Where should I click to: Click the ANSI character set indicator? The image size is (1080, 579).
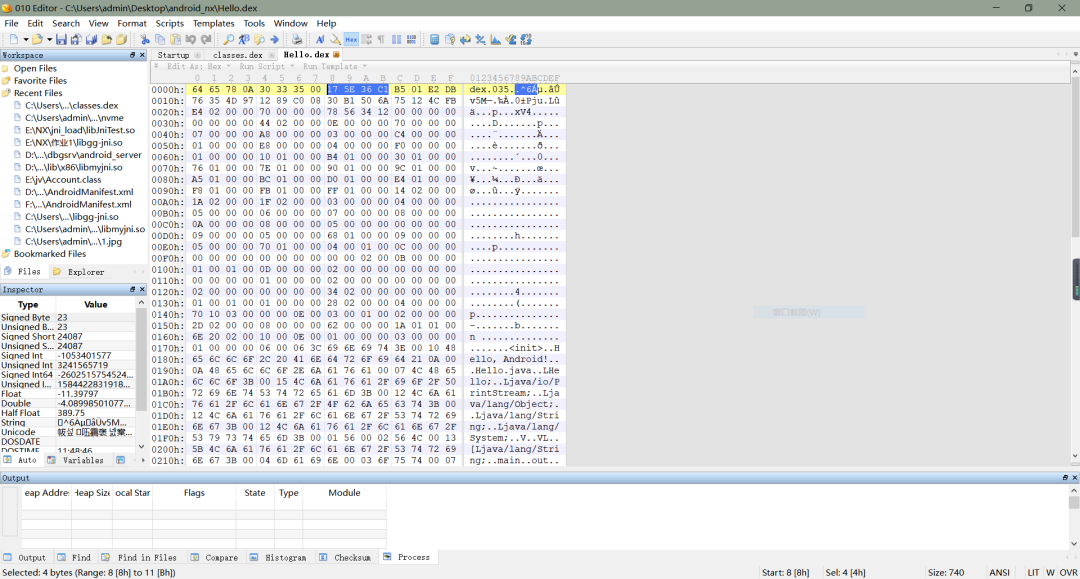(x=999, y=573)
